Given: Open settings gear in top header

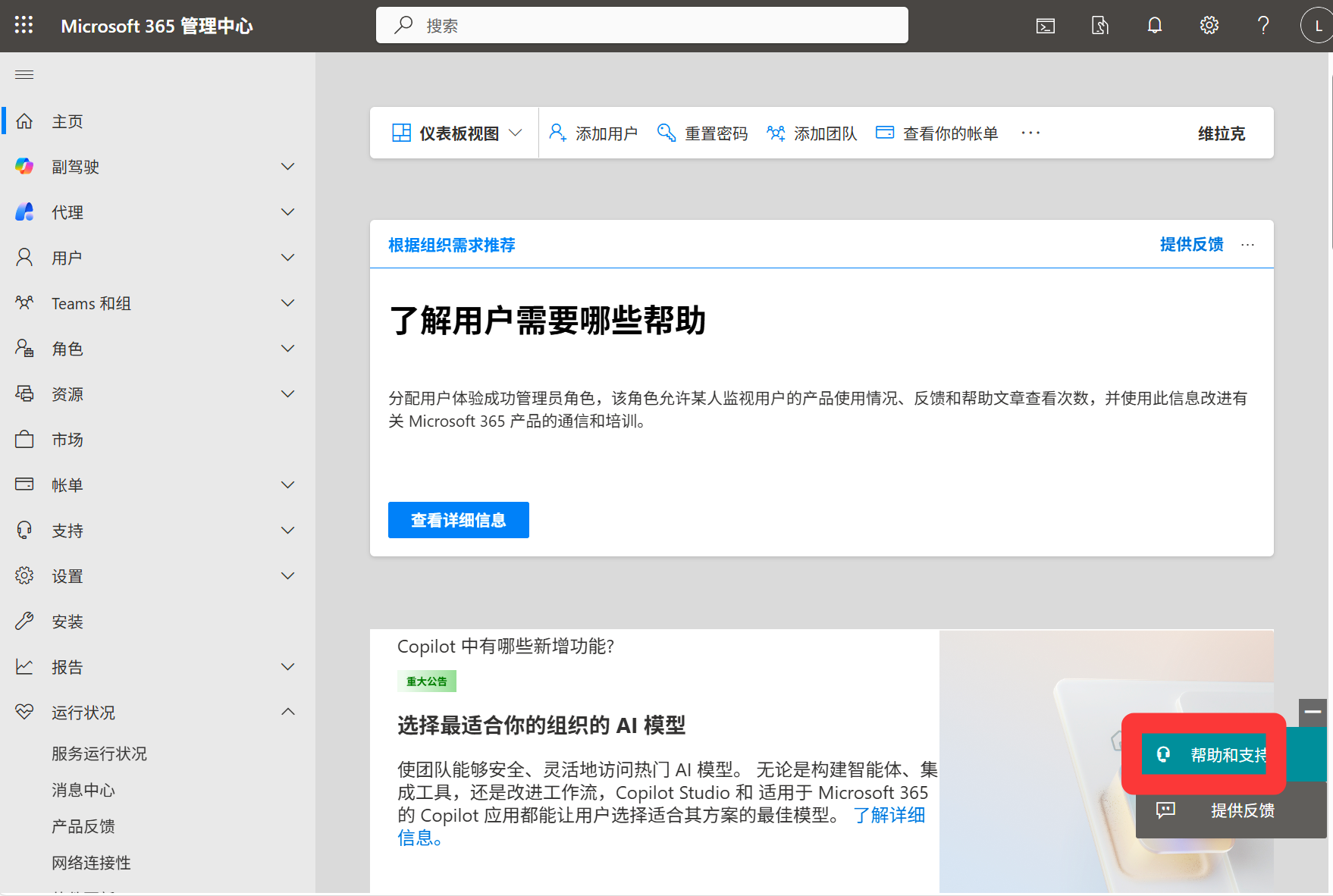Looking at the screenshot, I should (x=1209, y=26).
